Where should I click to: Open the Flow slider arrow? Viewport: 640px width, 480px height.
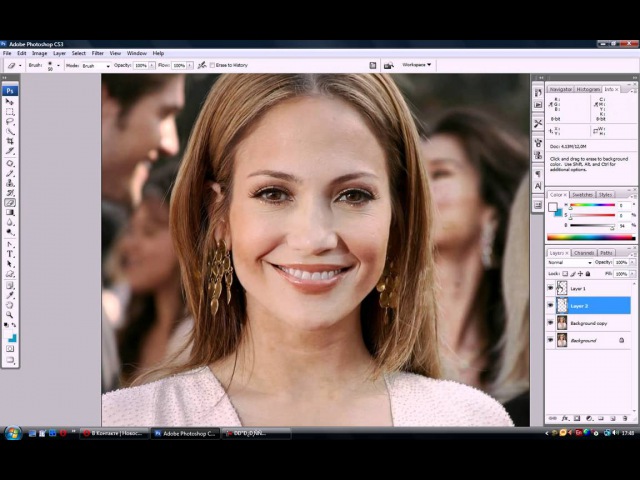point(190,65)
